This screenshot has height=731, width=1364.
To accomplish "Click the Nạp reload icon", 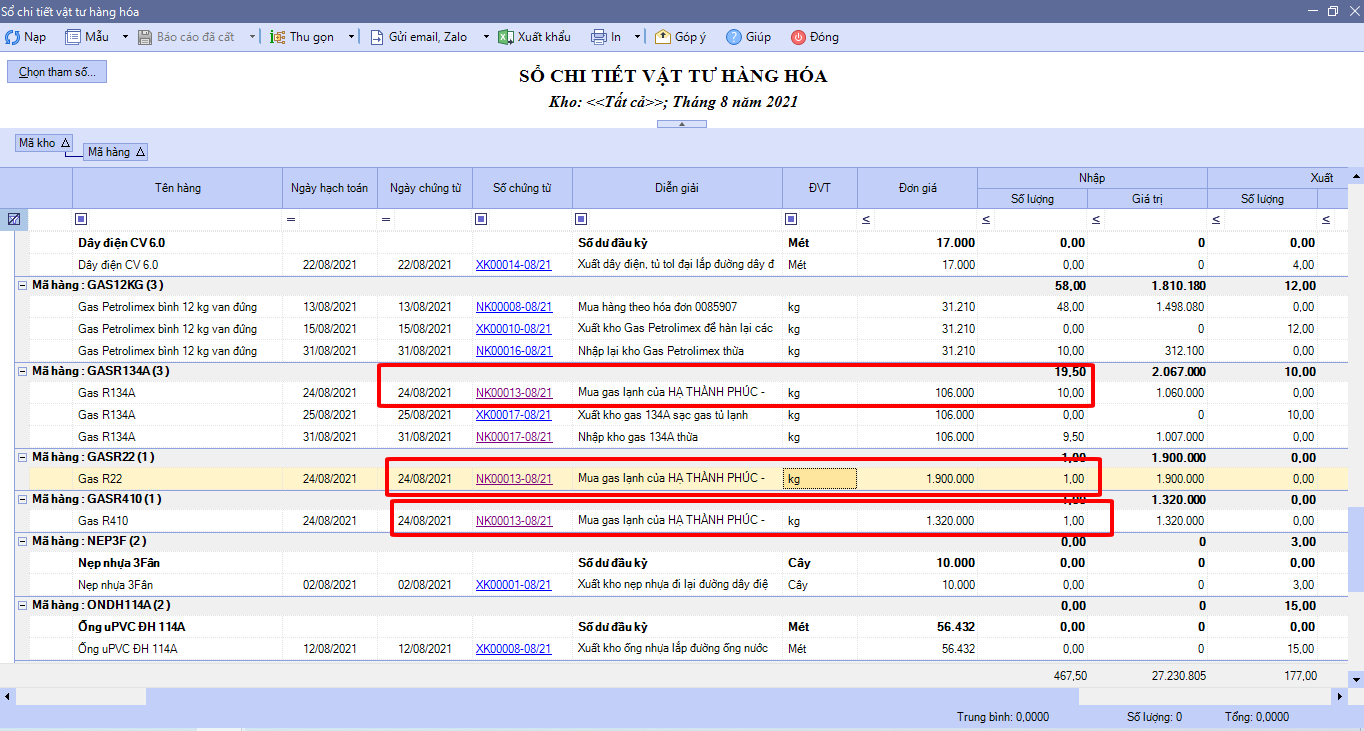I will click(x=13, y=37).
